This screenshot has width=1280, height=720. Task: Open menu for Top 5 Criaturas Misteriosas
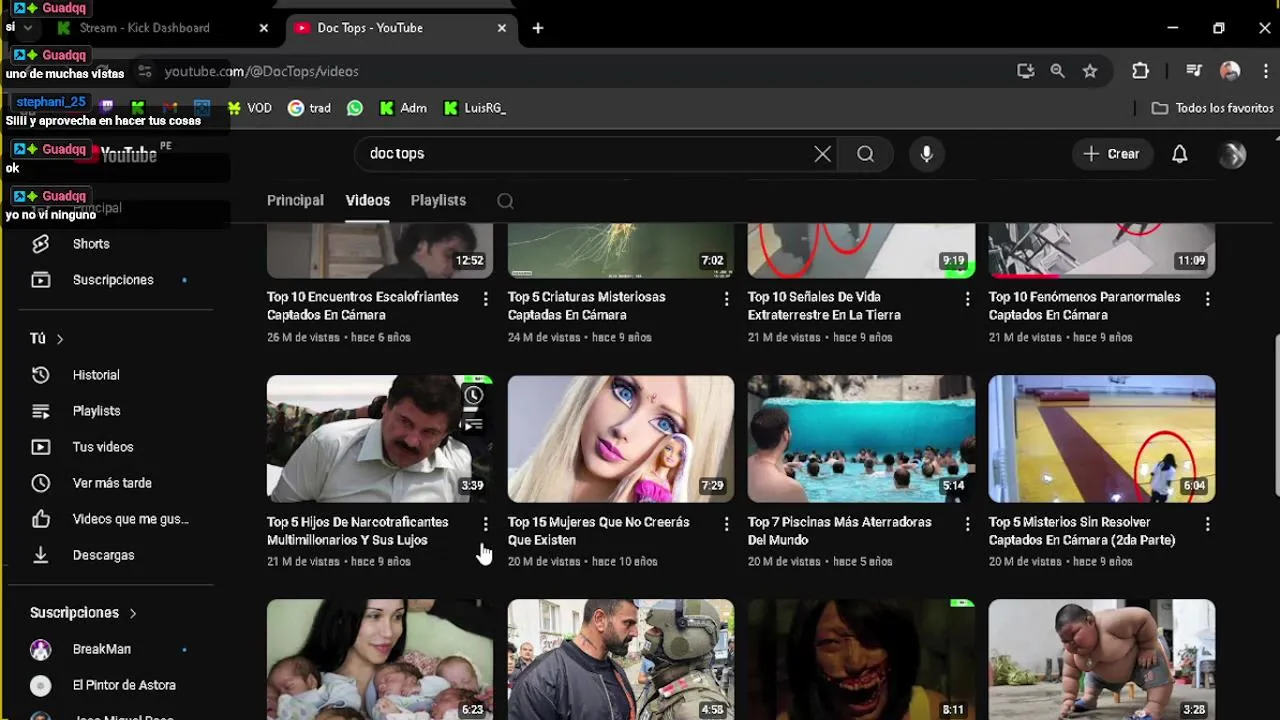(727, 299)
